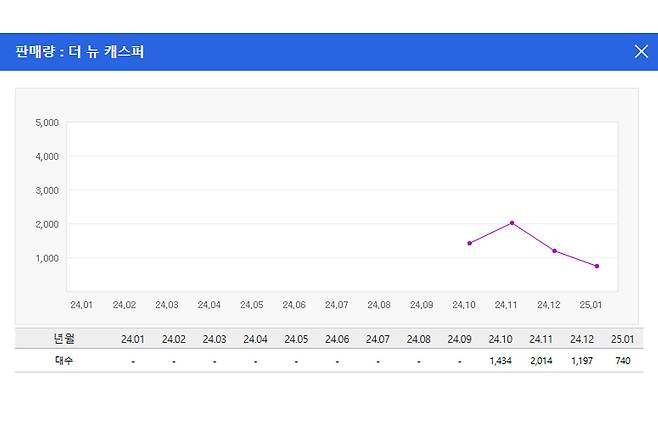Screen dimensions: 658x438
Task: Click the 25.01 table column header
Action: tap(623, 339)
